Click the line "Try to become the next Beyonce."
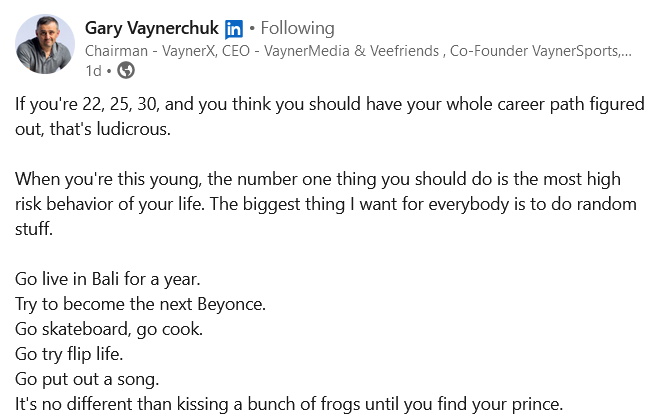 point(140,304)
